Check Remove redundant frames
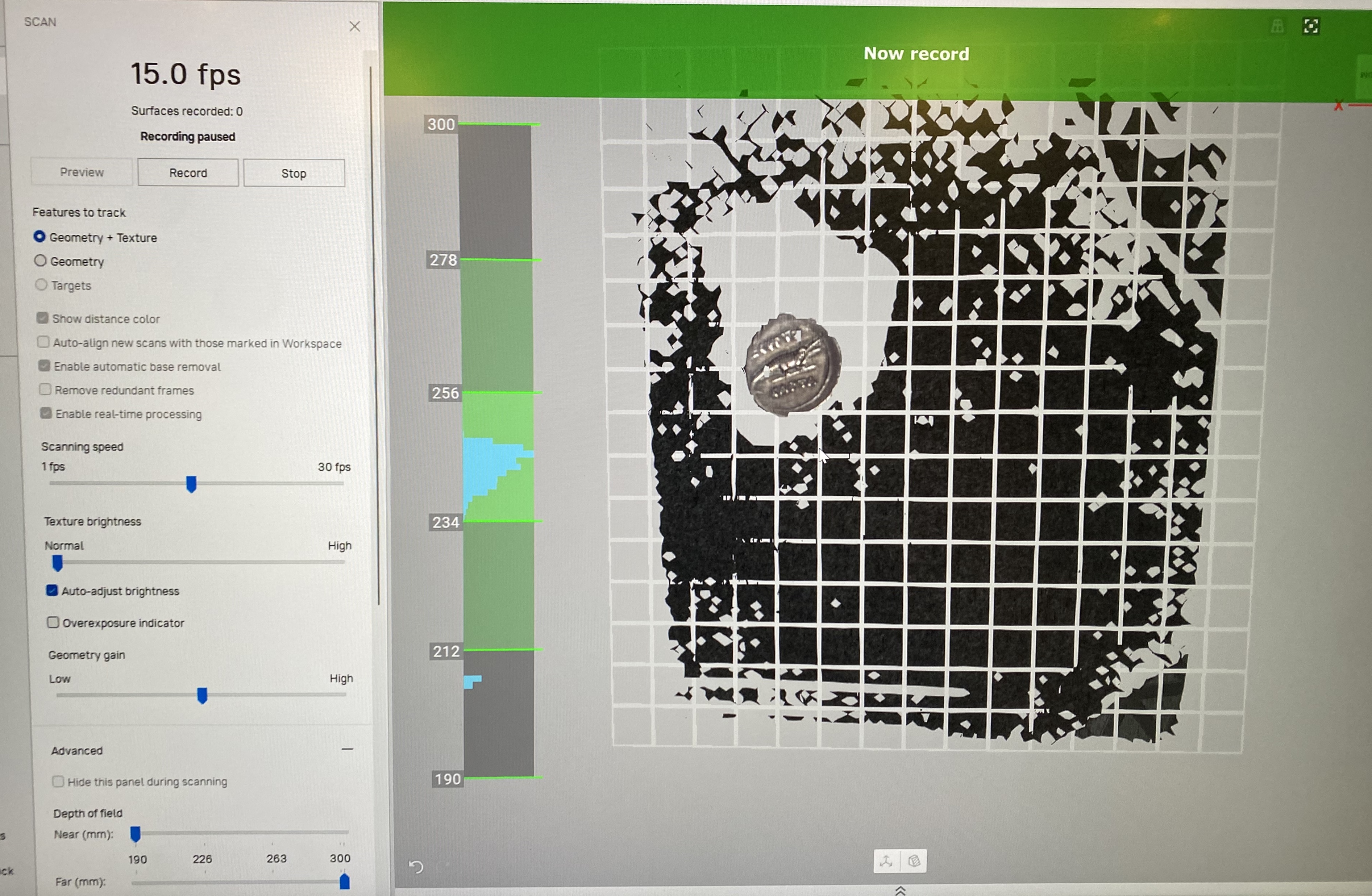The height and width of the screenshot is (896, 1372). coord(45,389)
